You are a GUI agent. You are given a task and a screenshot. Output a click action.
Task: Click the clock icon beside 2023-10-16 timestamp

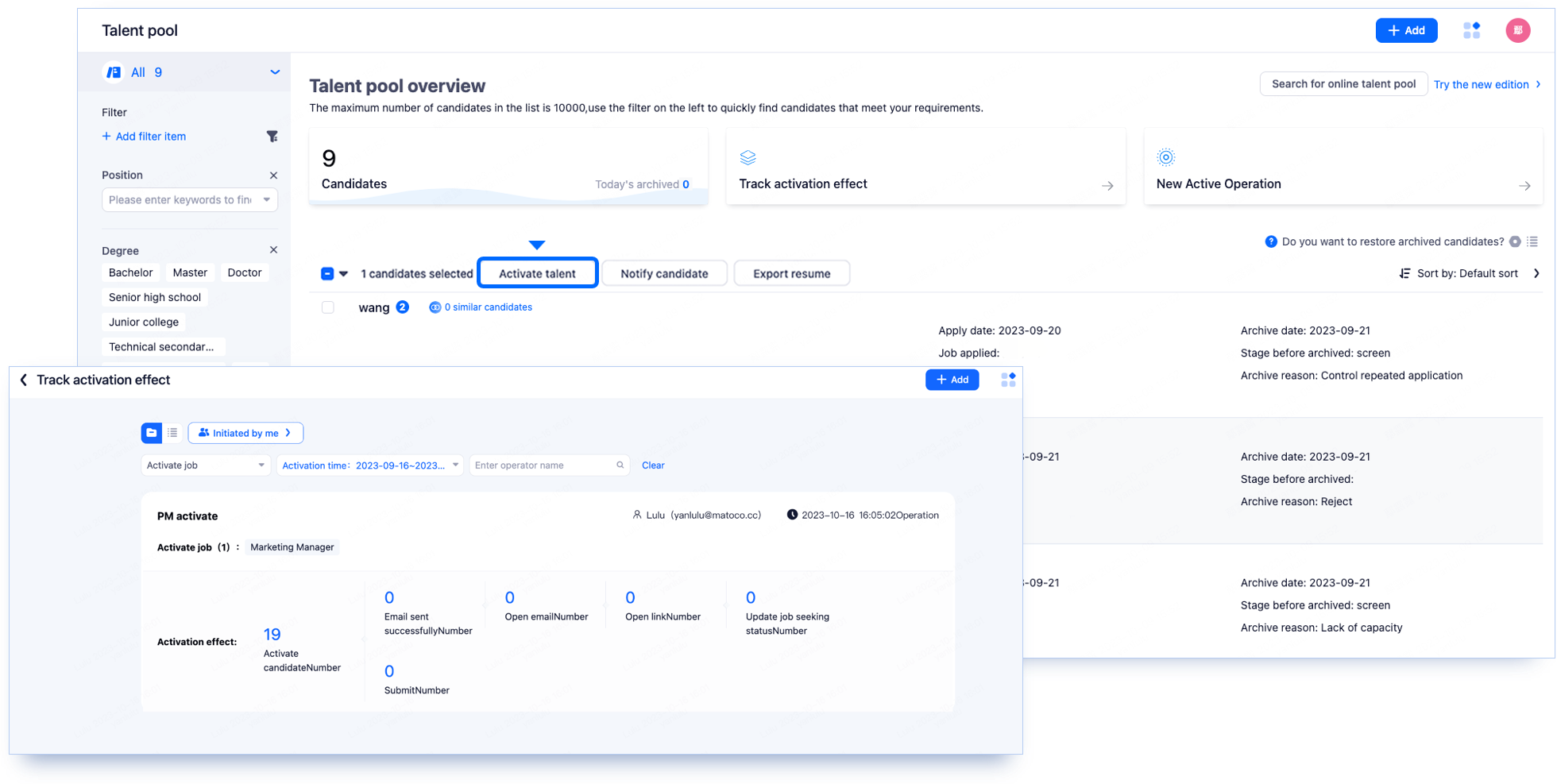[x=792, y=515]
